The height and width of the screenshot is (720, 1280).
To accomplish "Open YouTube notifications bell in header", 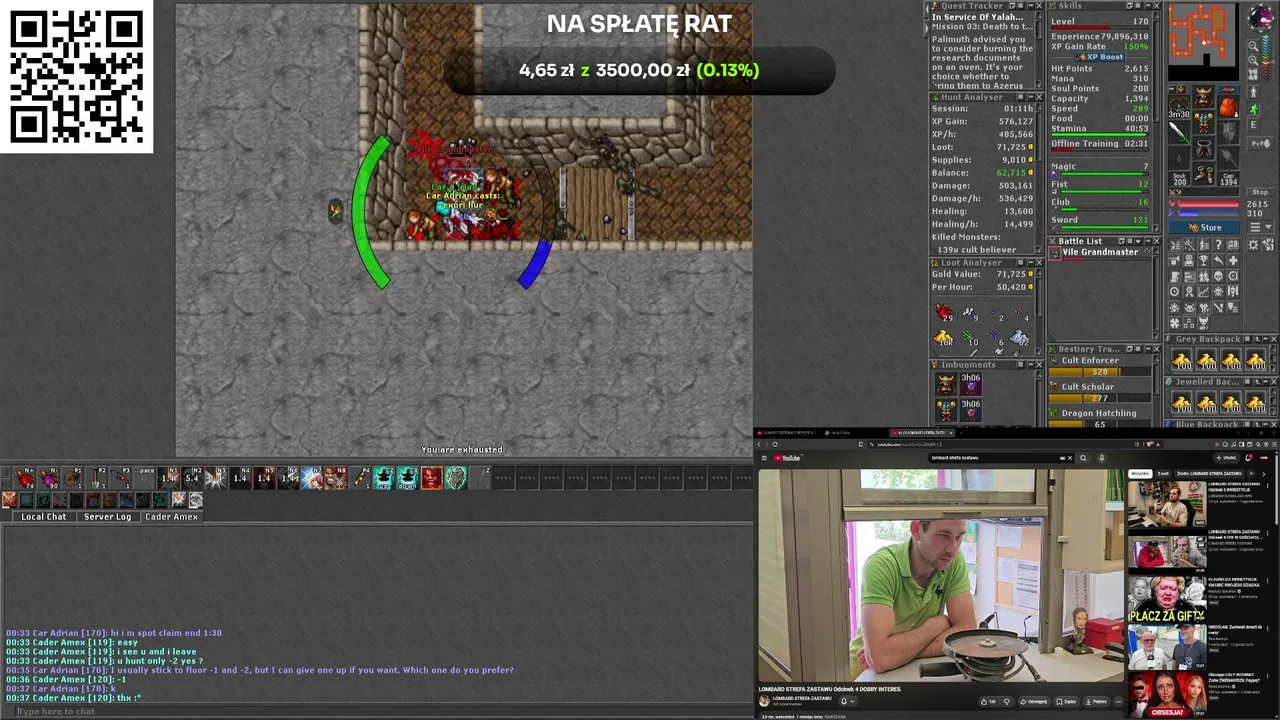I will click(1248, 458).
